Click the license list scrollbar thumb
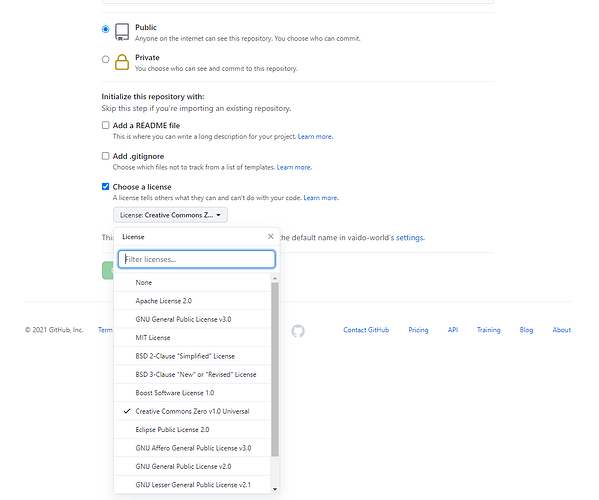Screen dimensions: 599x500 tap(275, 369)
